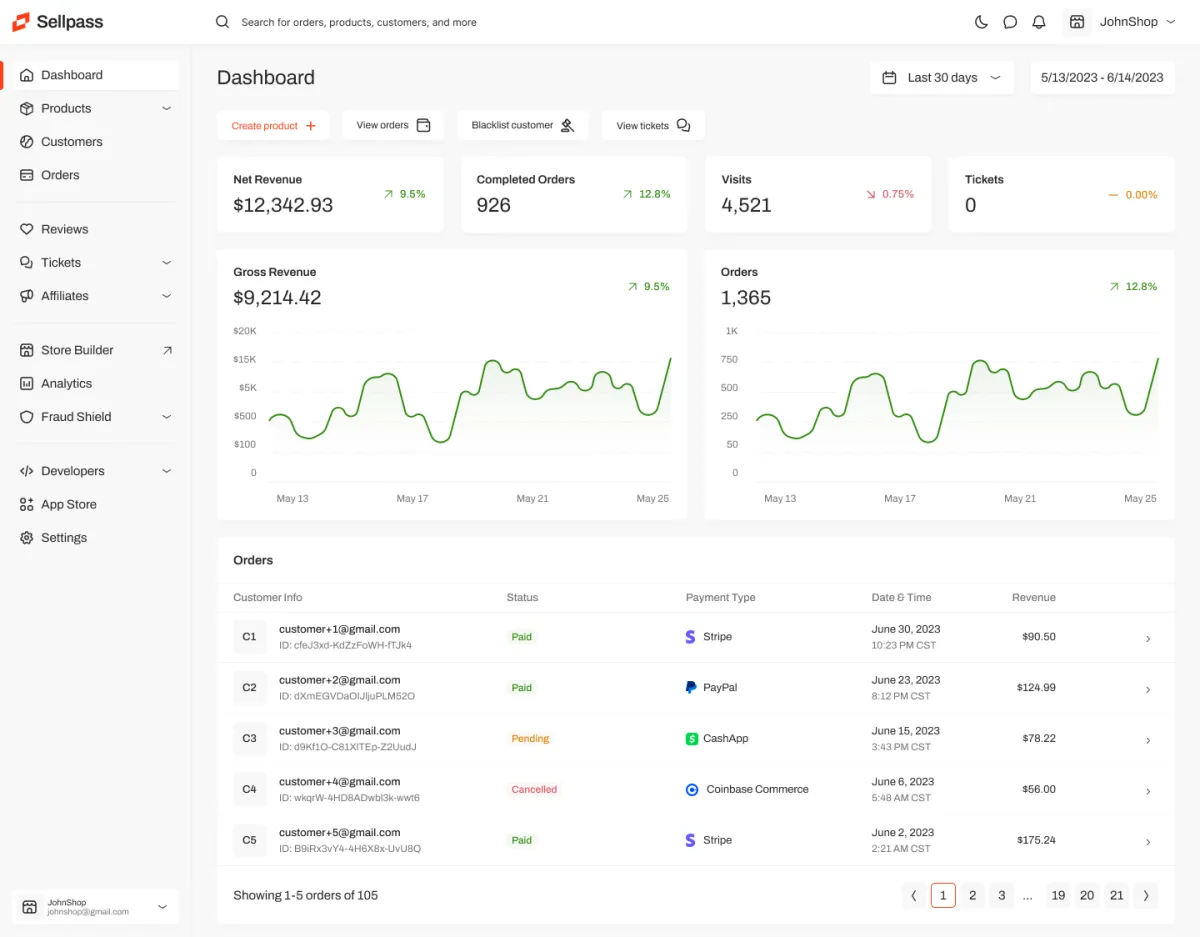Click the notifications bell icon

tap(1039, 22)
